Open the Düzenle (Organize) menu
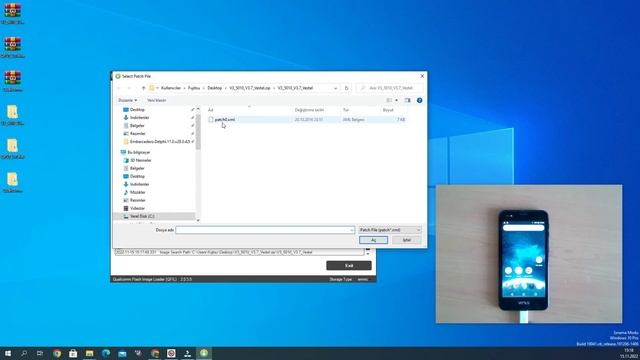This screenshot has width=640, height=360. point(128,100)
